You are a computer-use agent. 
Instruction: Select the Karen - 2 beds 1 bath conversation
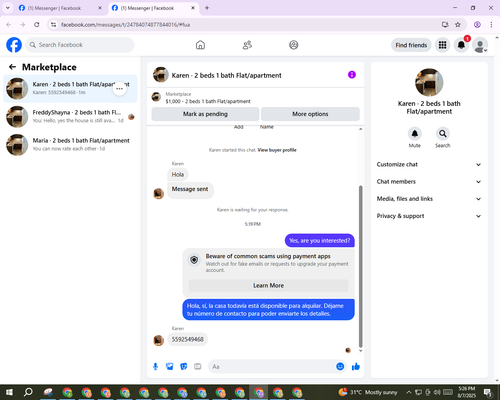(x=70, y=88)
